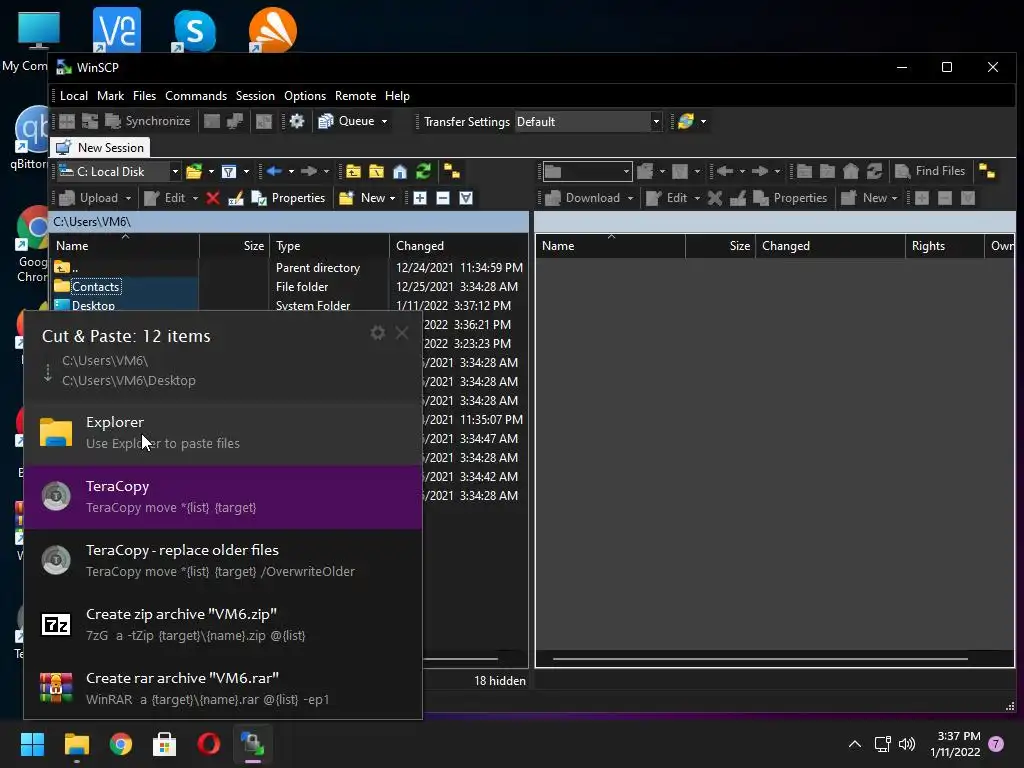The image size is (1024, 768).
Task: Select files with the plus icon
Action: (x=420, y=198)
